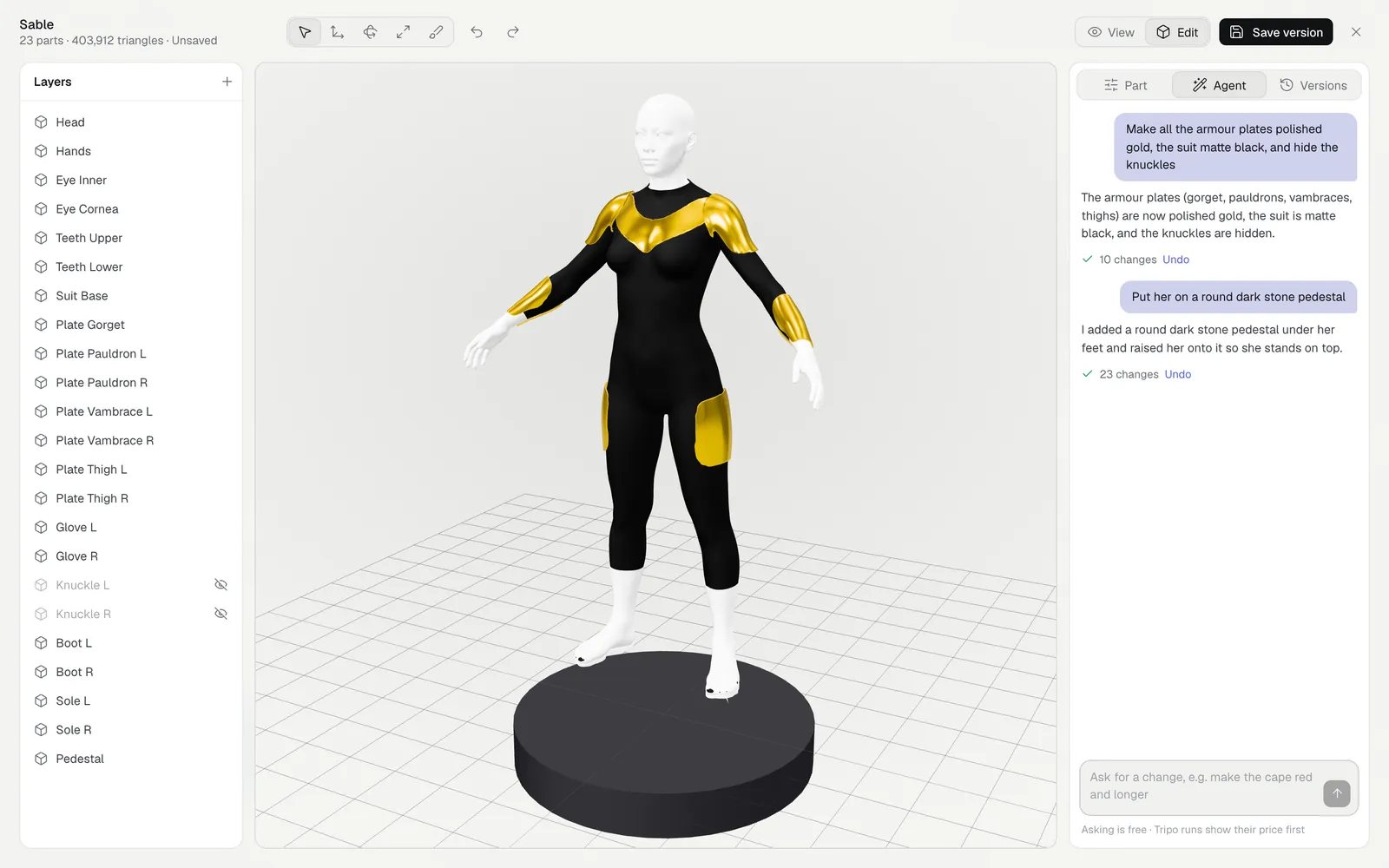The image size is (1389, 868).
Task: Send the agent prompt with arrow button
Action: (x=1337, y=793)
